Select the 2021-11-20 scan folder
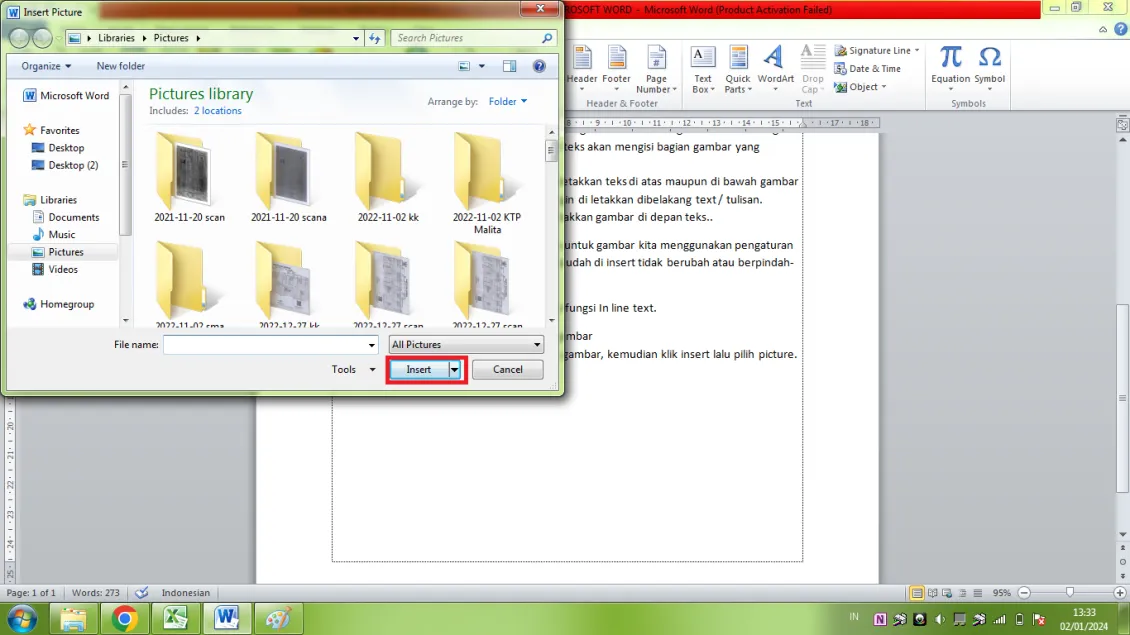 pyautogui.click(x=190, y=177)
